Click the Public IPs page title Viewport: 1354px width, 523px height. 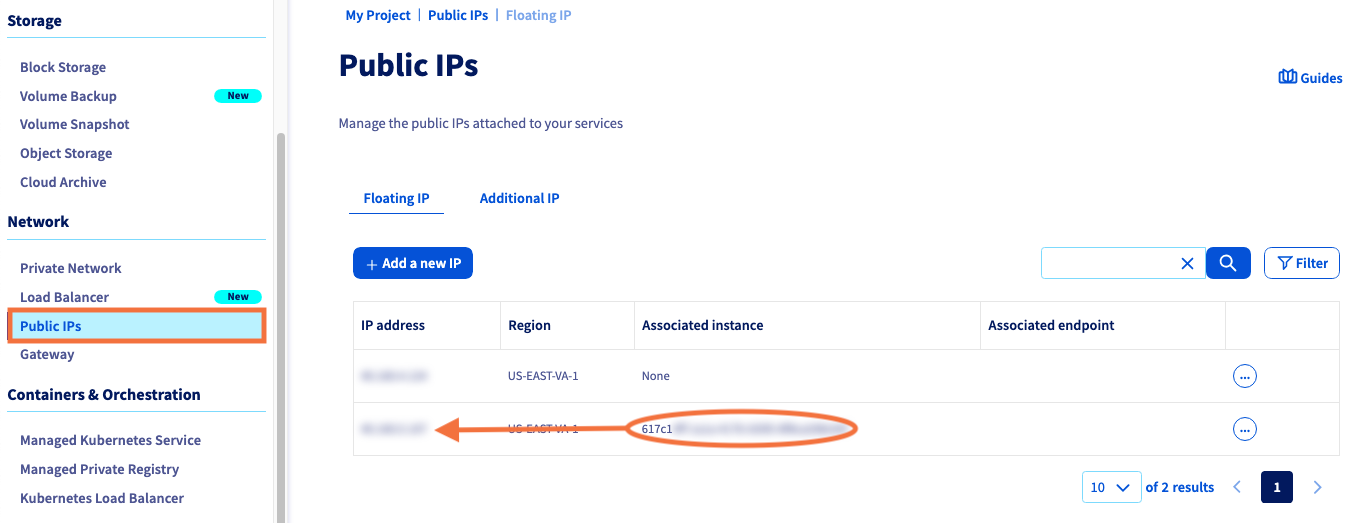408,66
